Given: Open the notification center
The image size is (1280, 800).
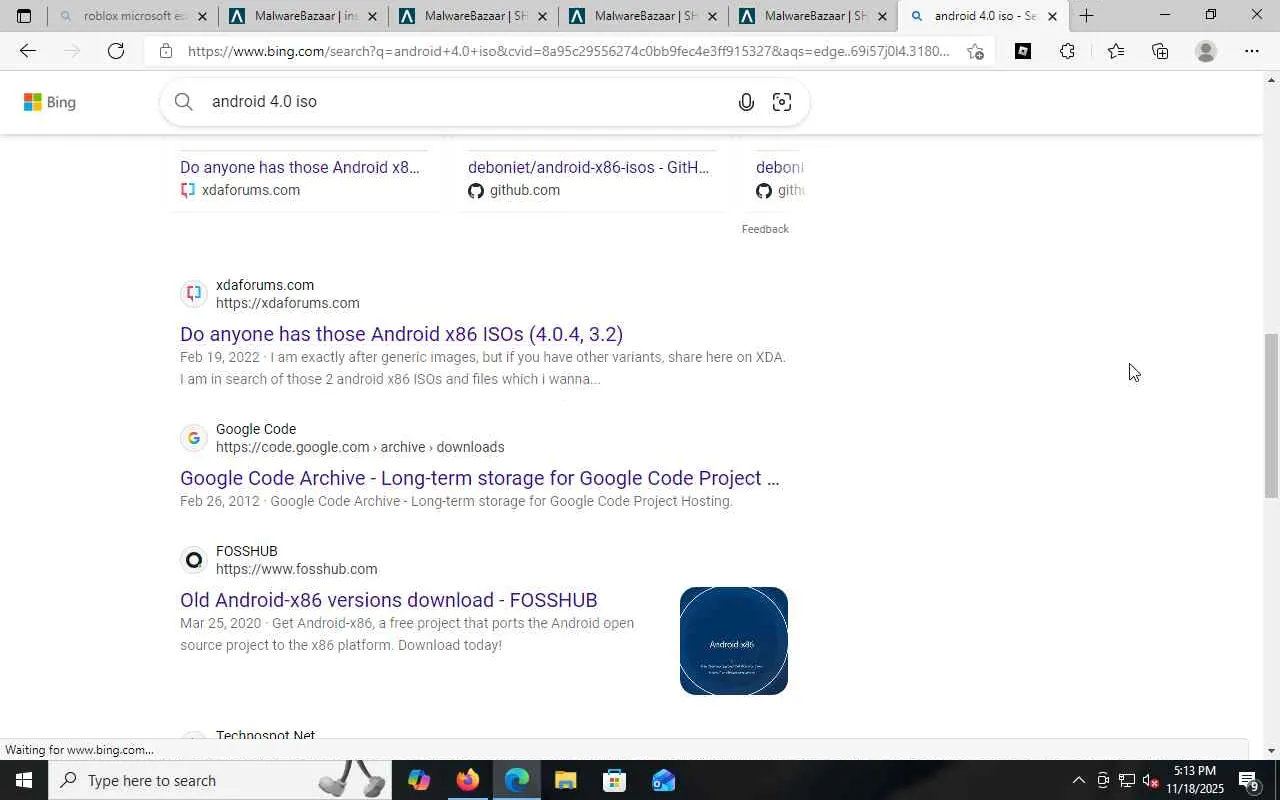Looking at the screenshot, I should pyautogui.click(x=1249, y=780).
